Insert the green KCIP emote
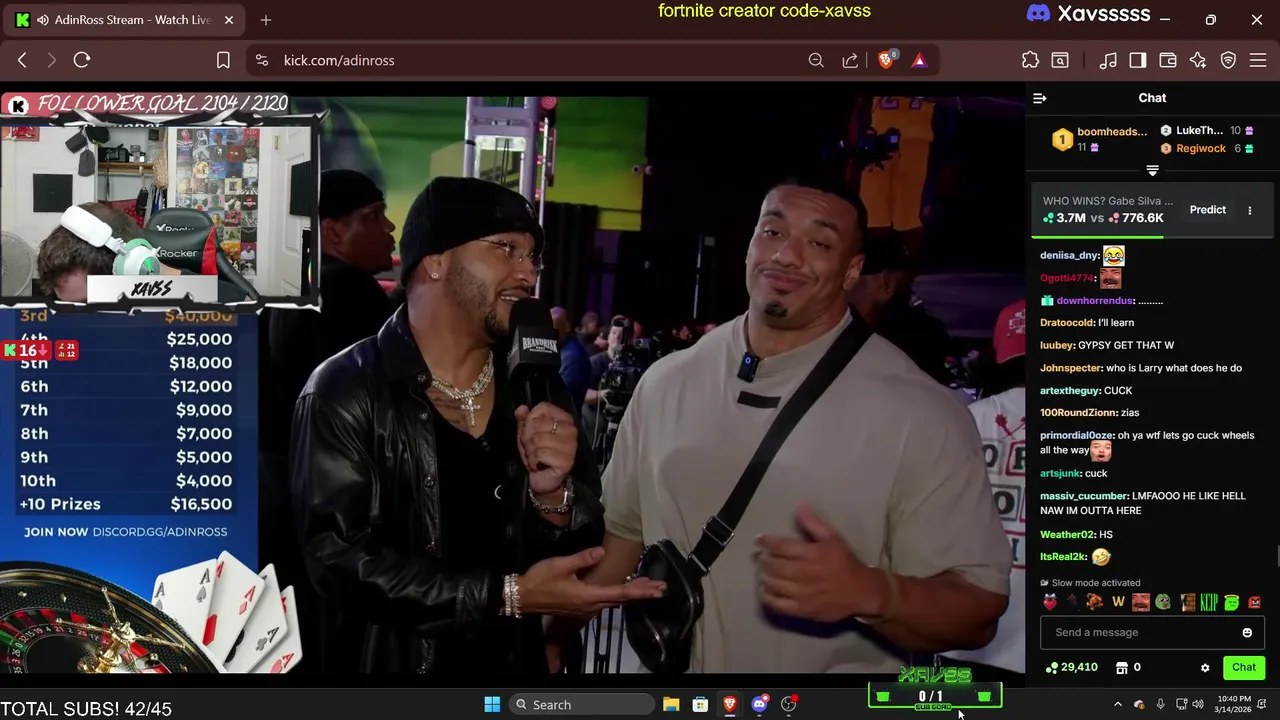 1209,602
